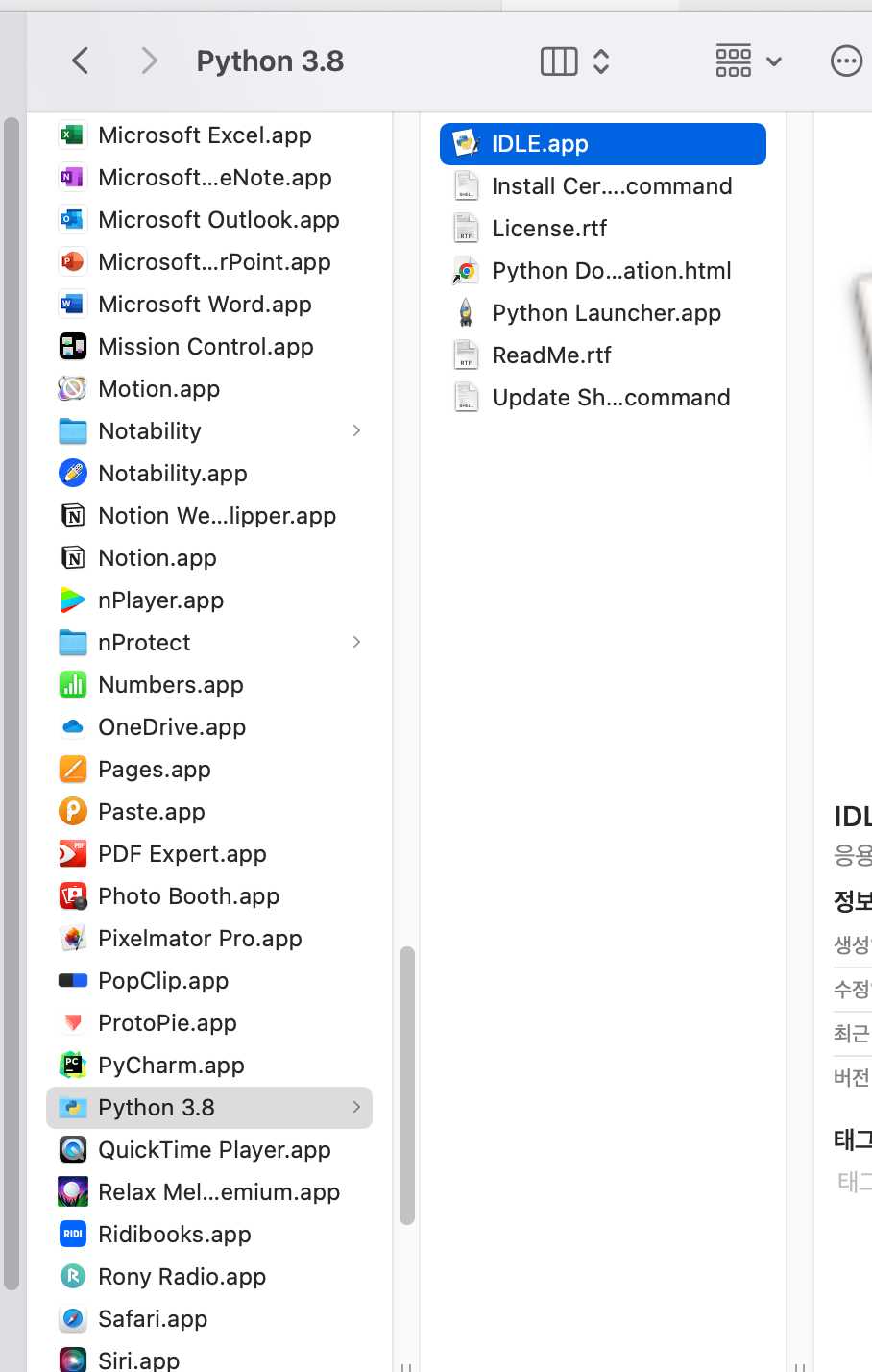The image size is (872, 1372).
Task: Click the Microsoft Outlook app icon
Action: click(73, 220)
